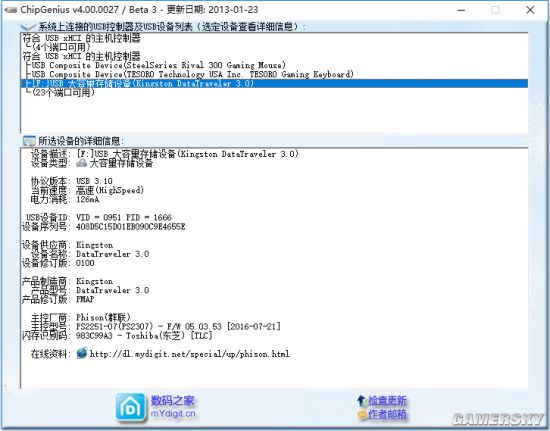Open the mydigit.net phison.html link
This screenshot has height=431, width=550.
click(x=190, y=353)
